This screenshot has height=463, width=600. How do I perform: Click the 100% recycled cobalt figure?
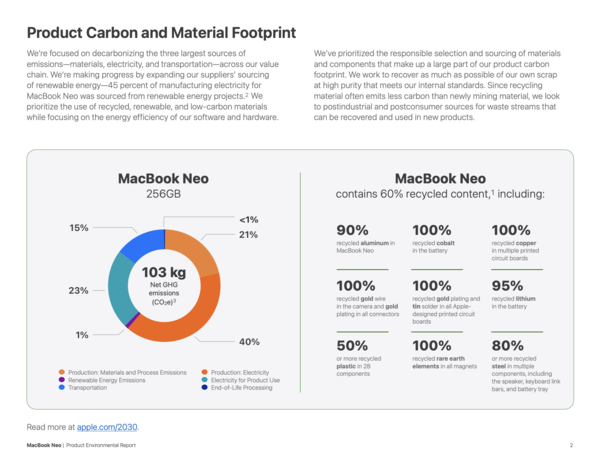(x=432, y=230)
